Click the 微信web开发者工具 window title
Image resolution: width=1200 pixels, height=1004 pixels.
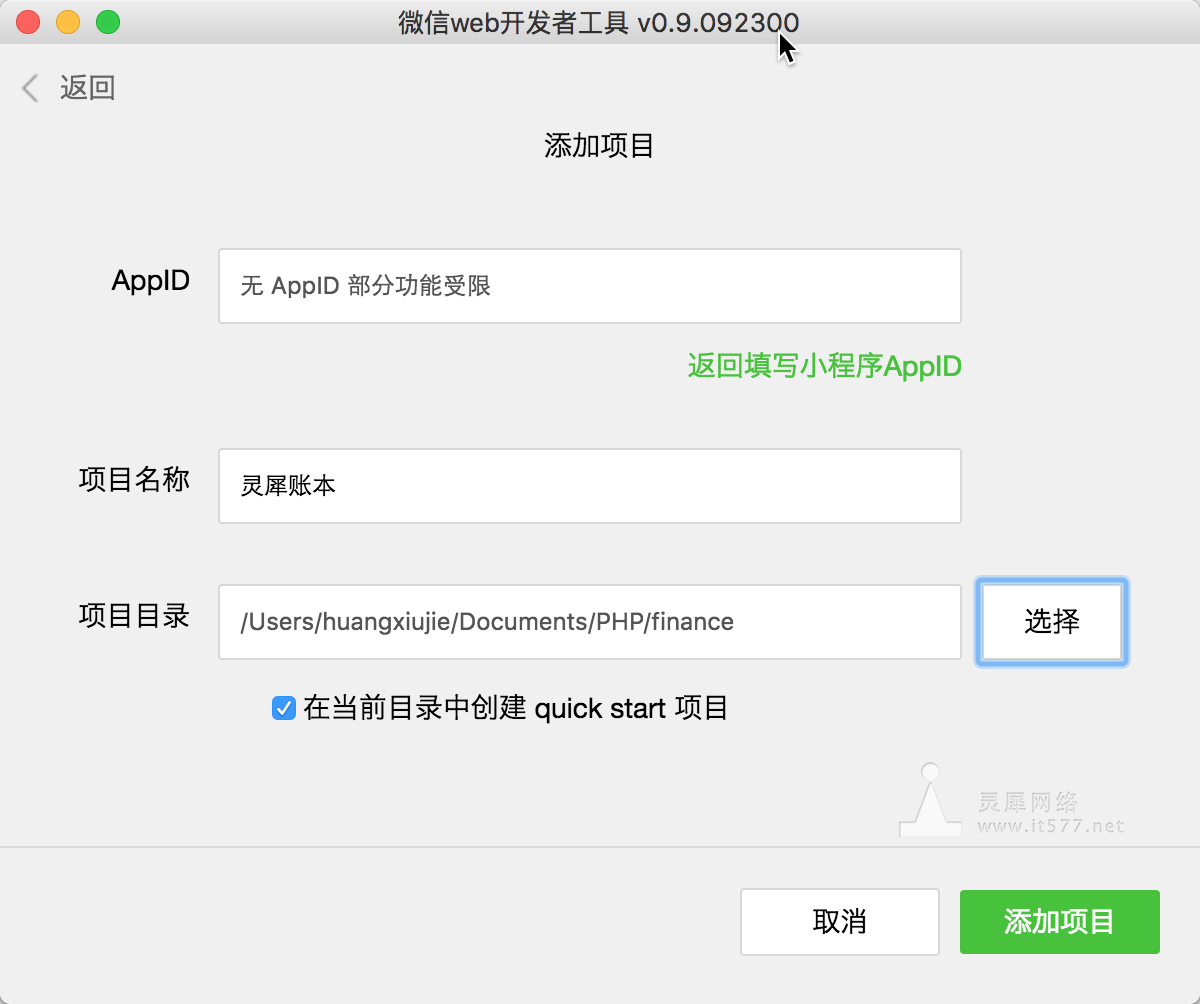[598, 22]
